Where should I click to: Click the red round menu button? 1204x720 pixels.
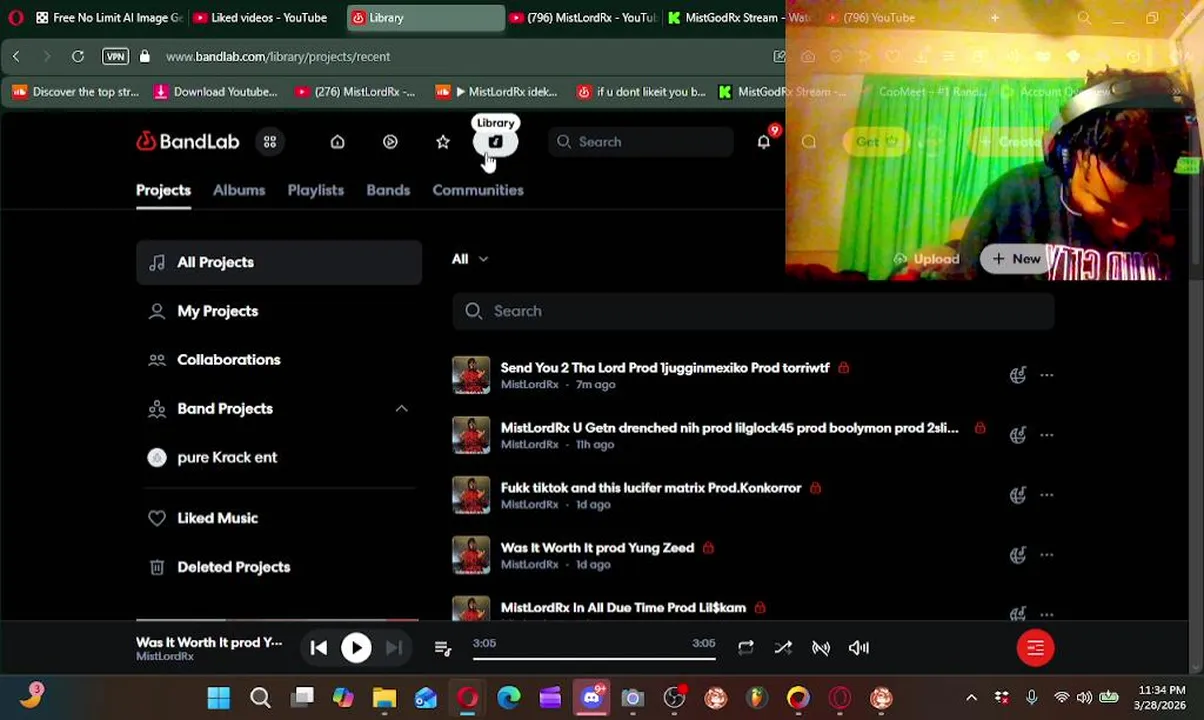click(1035, 648)
